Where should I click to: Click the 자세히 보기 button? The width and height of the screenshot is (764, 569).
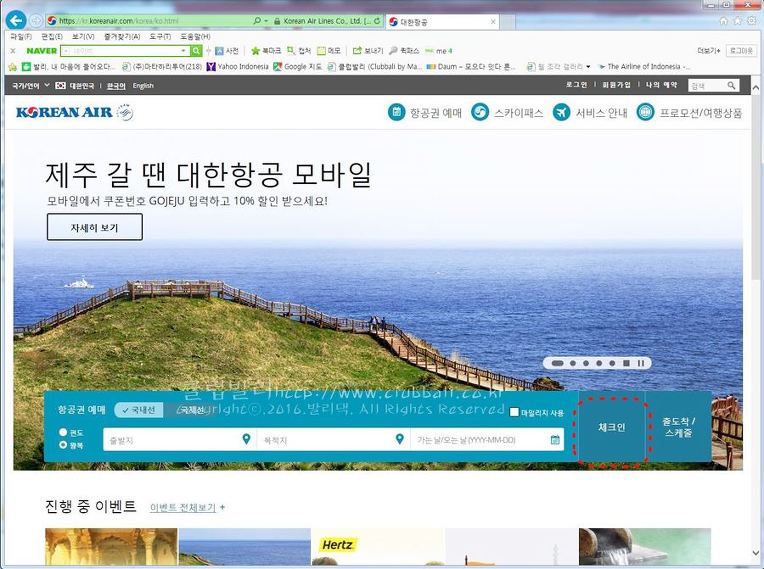95,227
